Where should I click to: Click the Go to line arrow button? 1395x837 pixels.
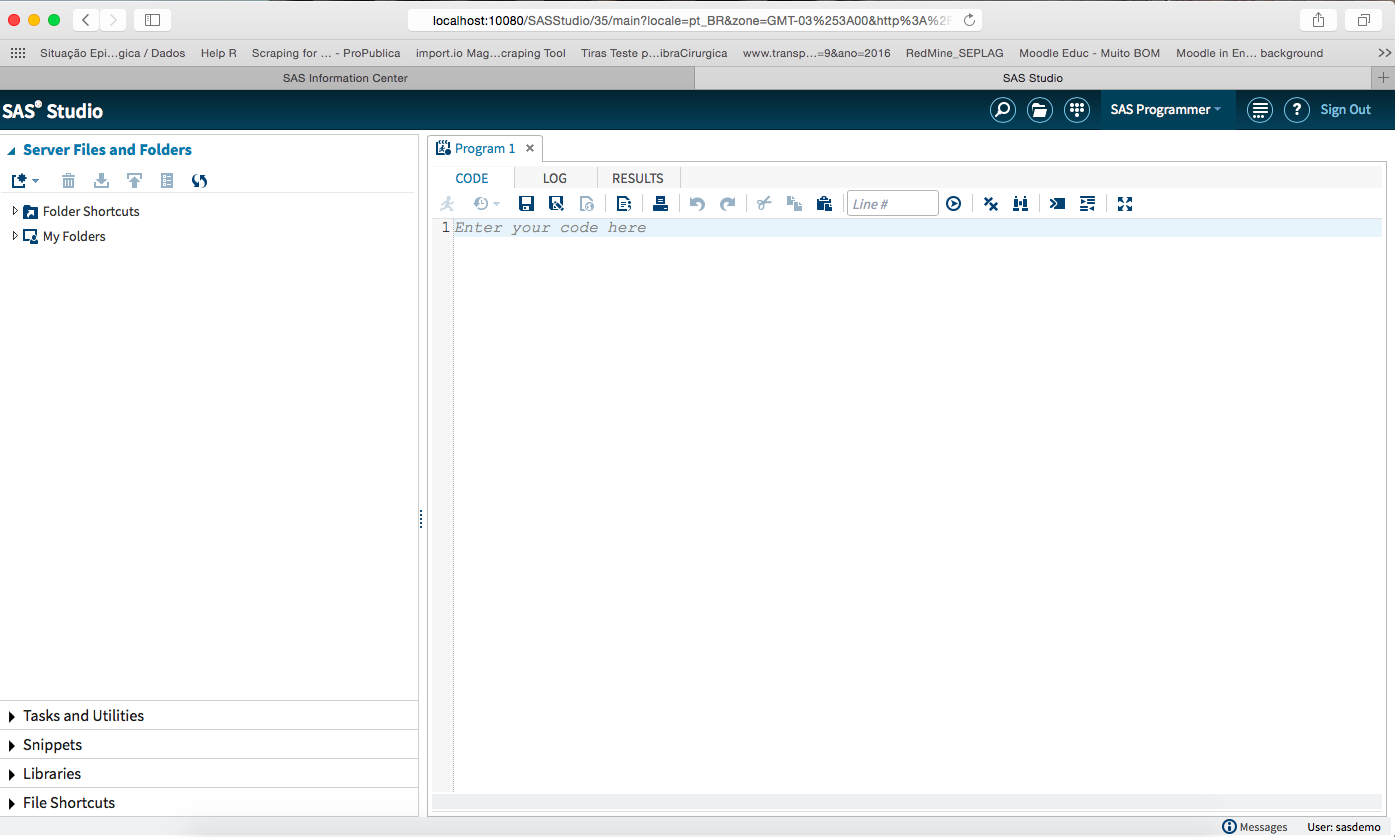[x=954, y=204]
